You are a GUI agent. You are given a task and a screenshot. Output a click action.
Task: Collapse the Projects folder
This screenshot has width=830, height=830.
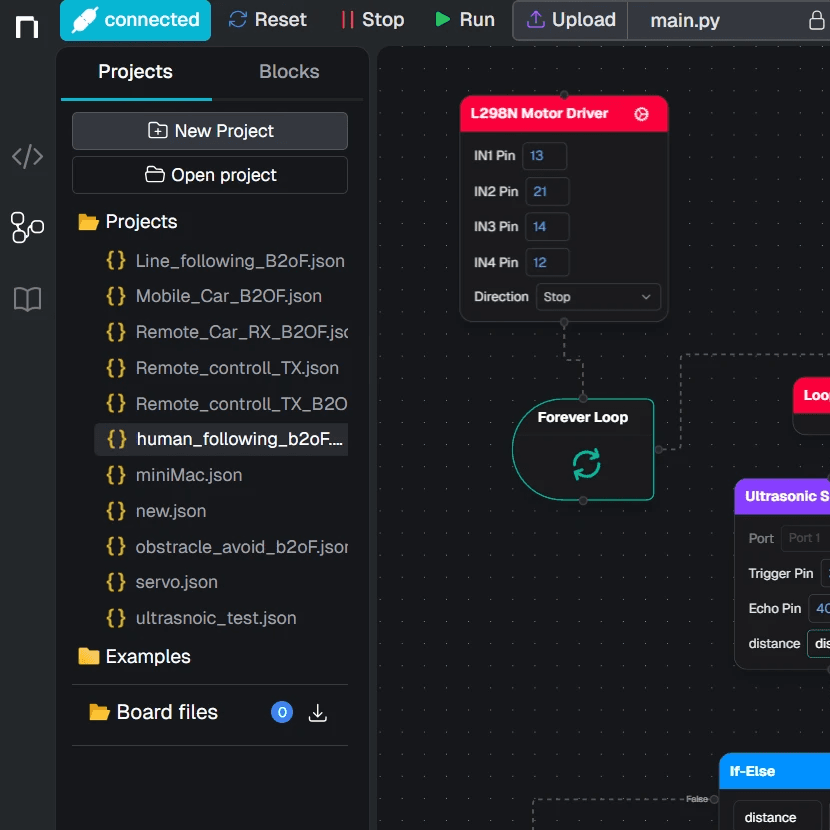click(x=128, y=221)
